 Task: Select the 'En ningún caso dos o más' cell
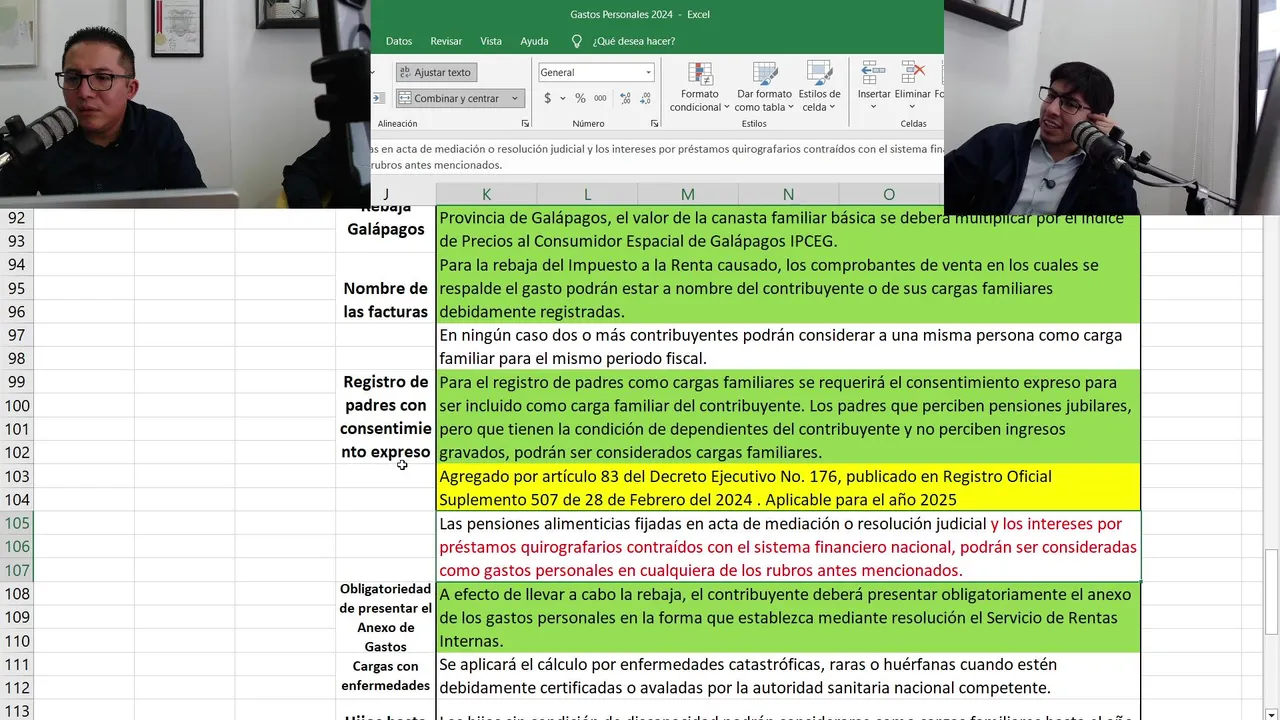click(788, 346)
